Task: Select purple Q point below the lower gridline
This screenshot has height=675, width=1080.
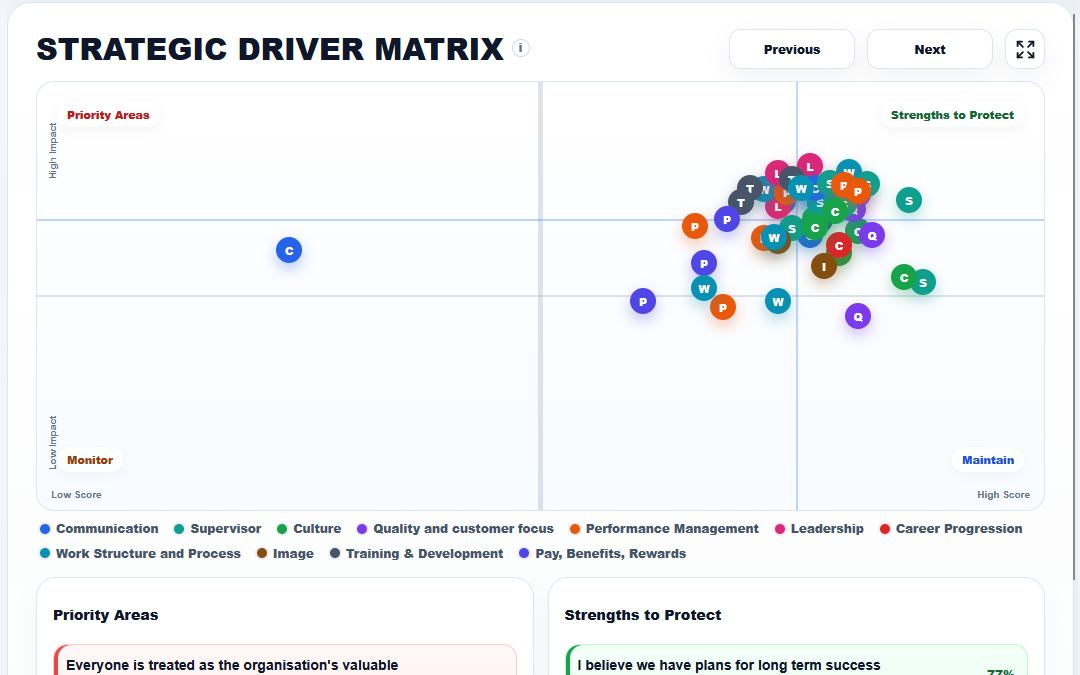Action: (x=858, y=317)
